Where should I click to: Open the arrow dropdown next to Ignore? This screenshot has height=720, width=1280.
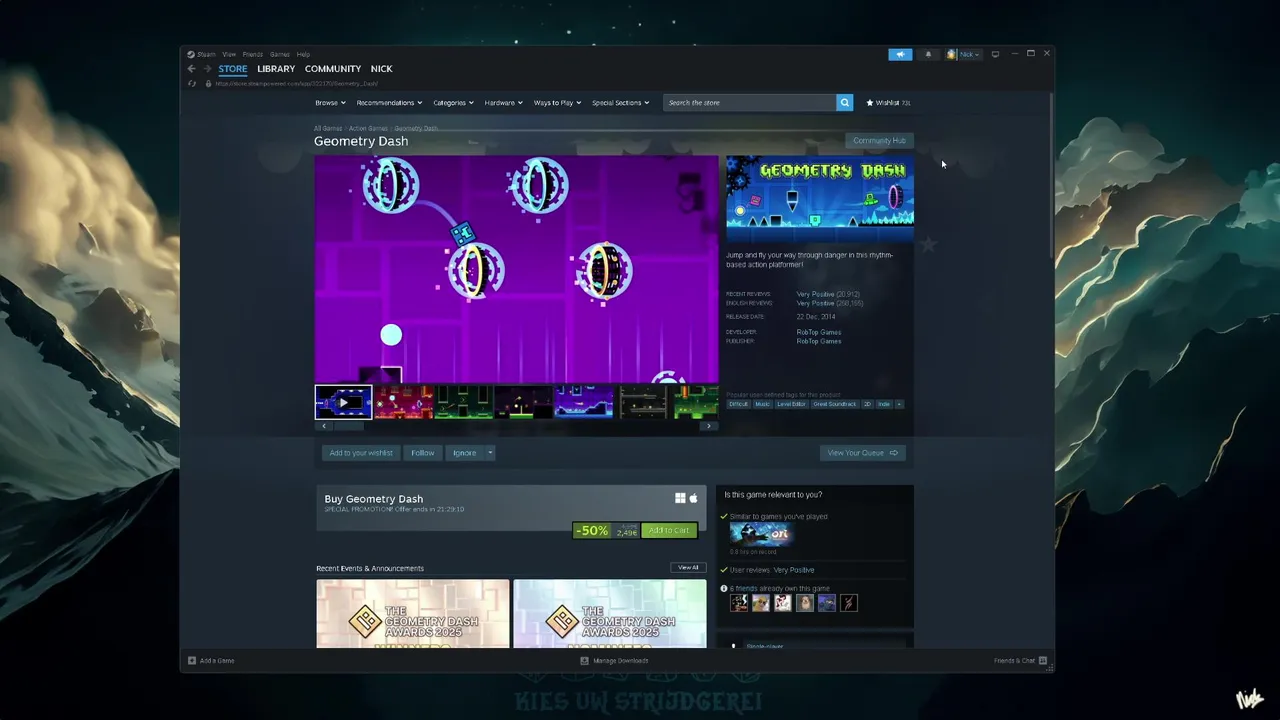click(490, 453)
